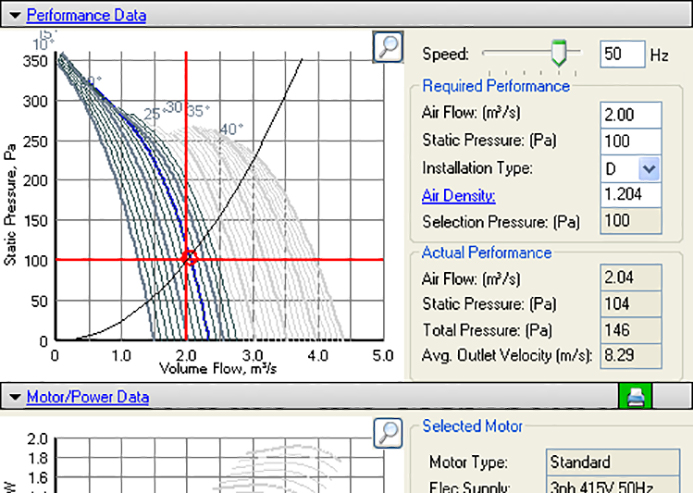Open the Motor/Power Data link

tap(88, 397)
